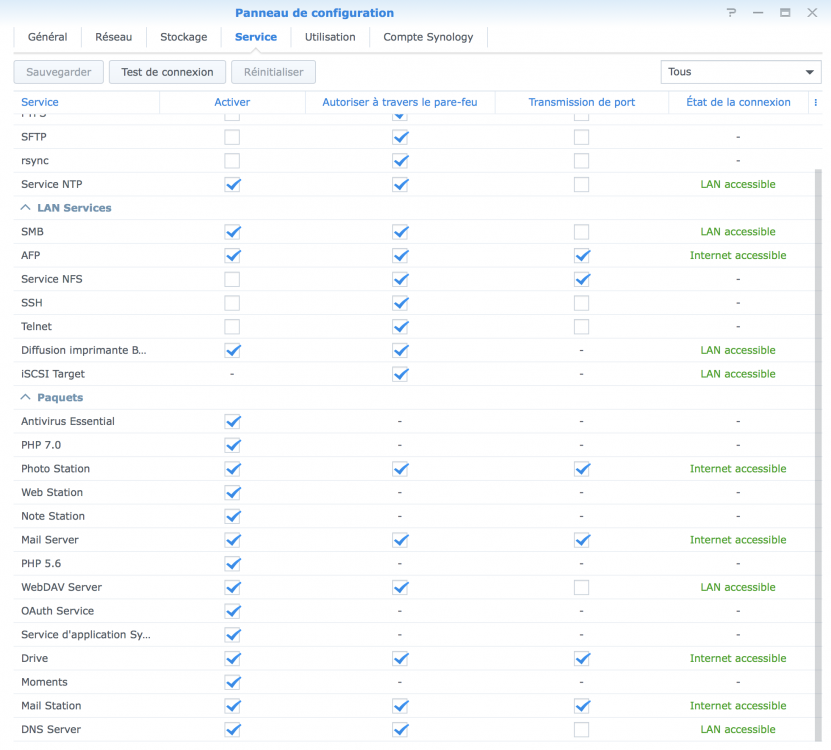Enable port forwarding for WebDAV Server
Screen dimensions: 831x750
tap(581, 587)
